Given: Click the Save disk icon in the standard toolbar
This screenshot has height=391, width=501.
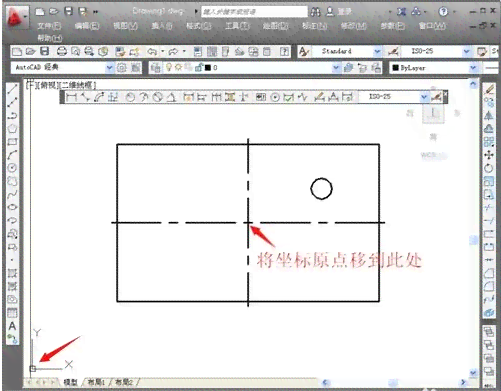Looking at the screenshot, I should tap(45, 51).
